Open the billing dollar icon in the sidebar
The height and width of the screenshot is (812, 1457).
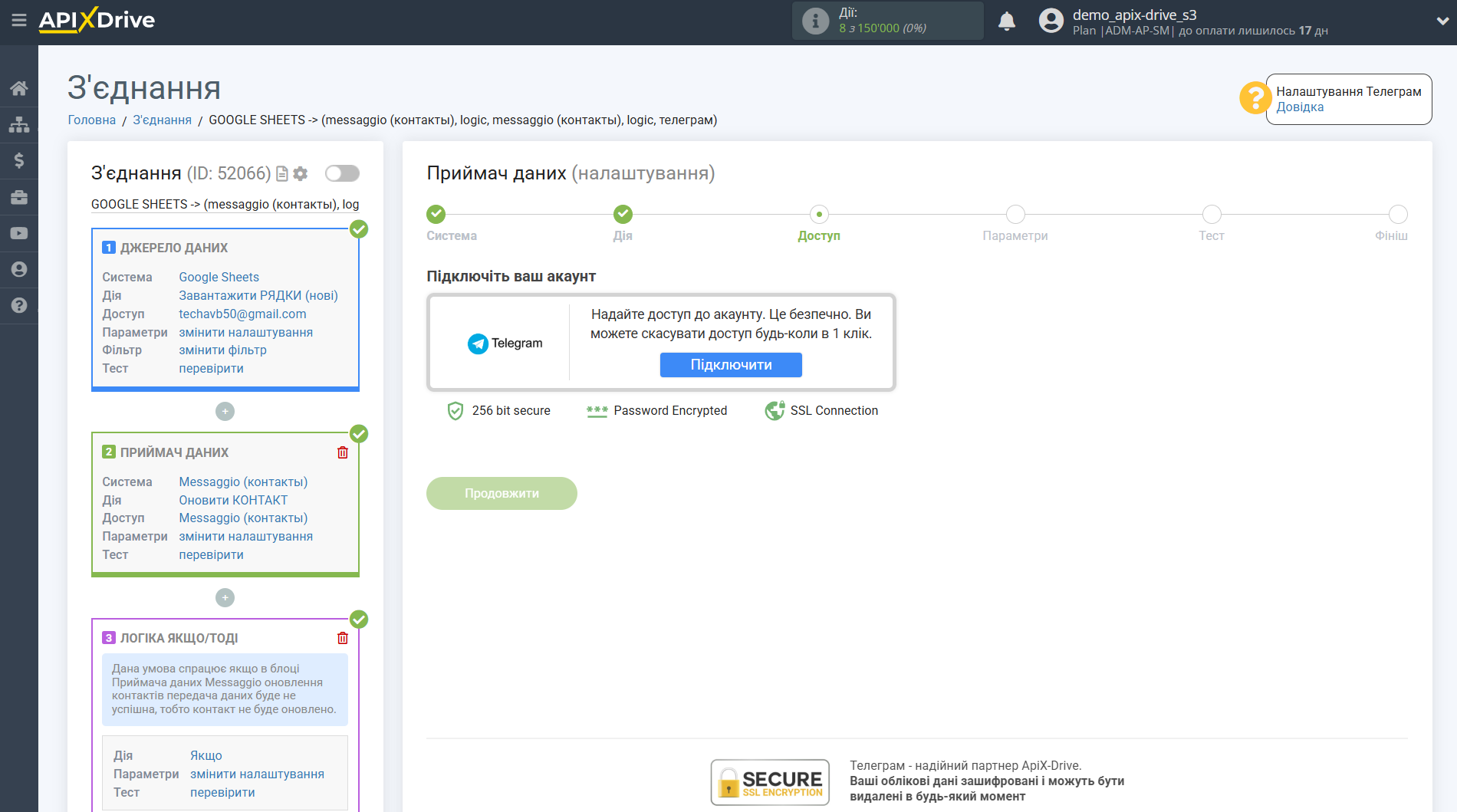(19, 160)
